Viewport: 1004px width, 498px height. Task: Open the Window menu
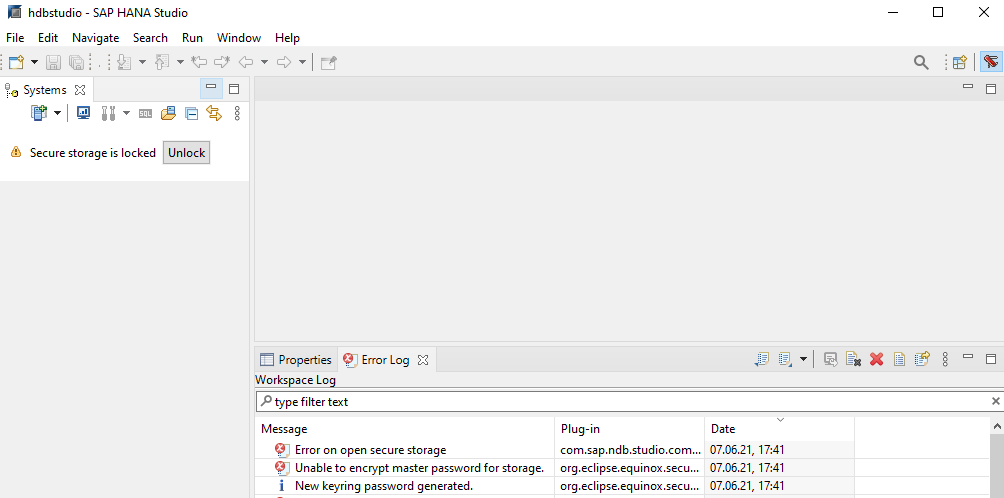[239, 38]
